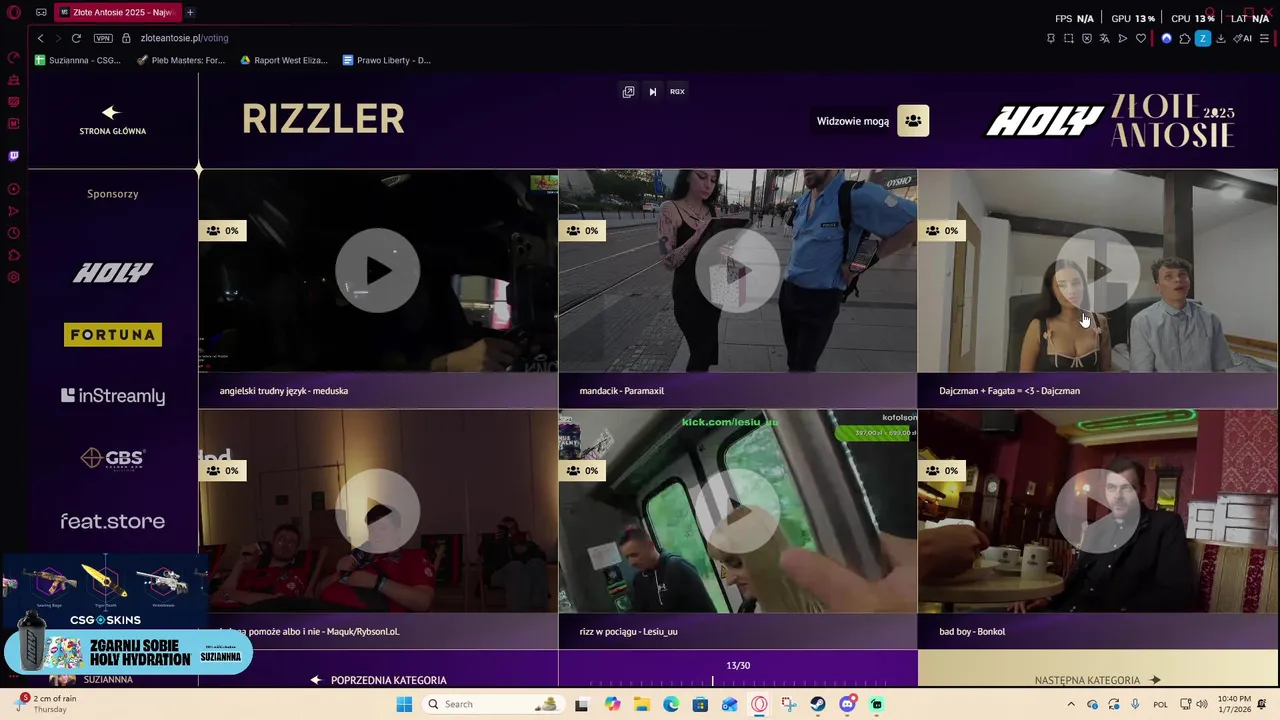This screenshot has height=720, width=1280.
Task: Open the Pleb Masters bookmark
Action: click(x=181, y=60)
